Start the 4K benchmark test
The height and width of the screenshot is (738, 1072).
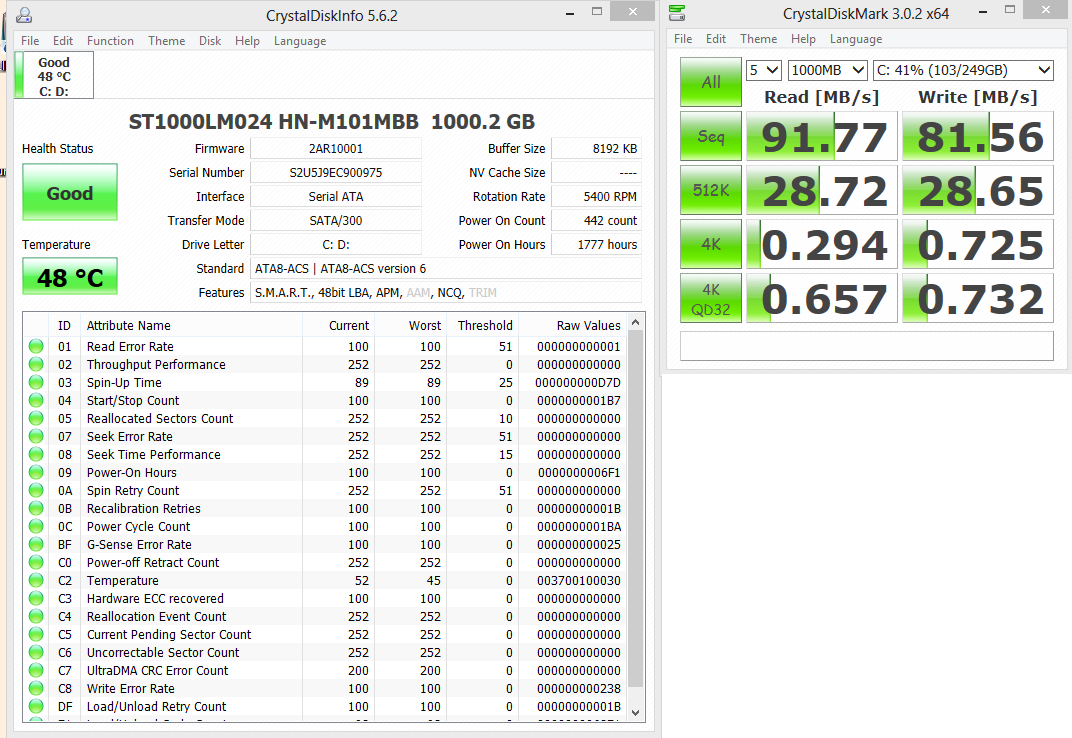711,244
